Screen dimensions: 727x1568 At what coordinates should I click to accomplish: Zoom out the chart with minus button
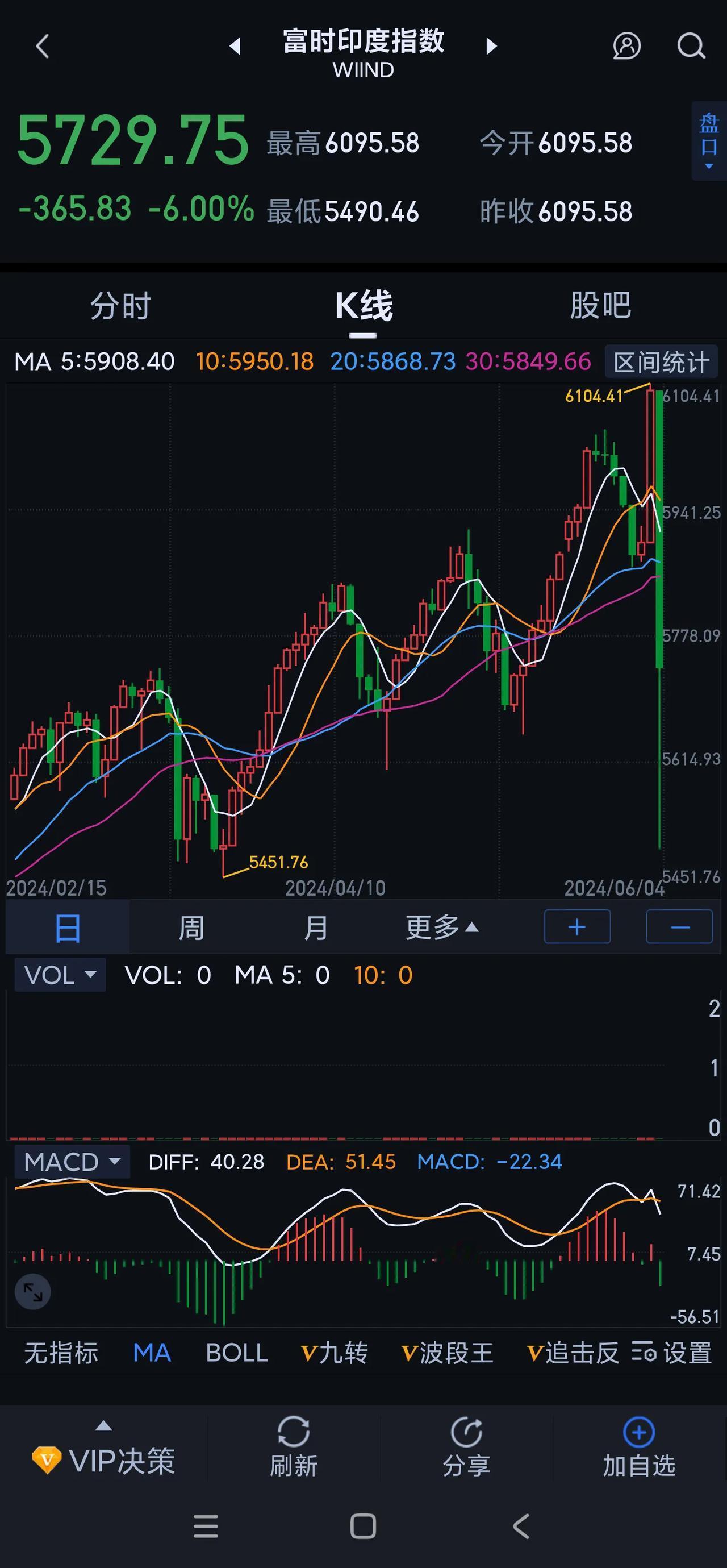click(x=679, y=927)
